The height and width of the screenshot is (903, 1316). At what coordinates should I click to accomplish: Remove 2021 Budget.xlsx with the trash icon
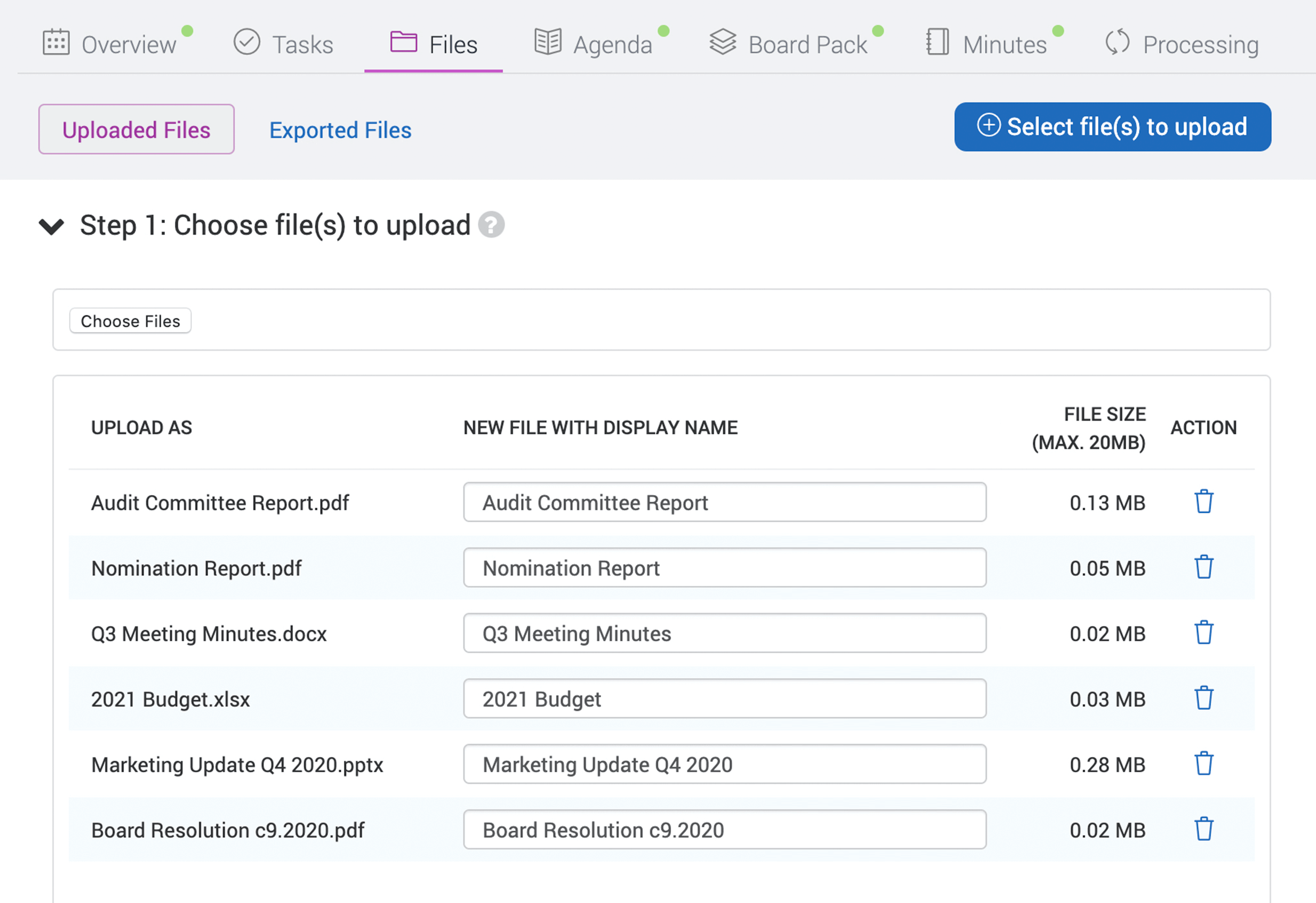(1204, 698)
